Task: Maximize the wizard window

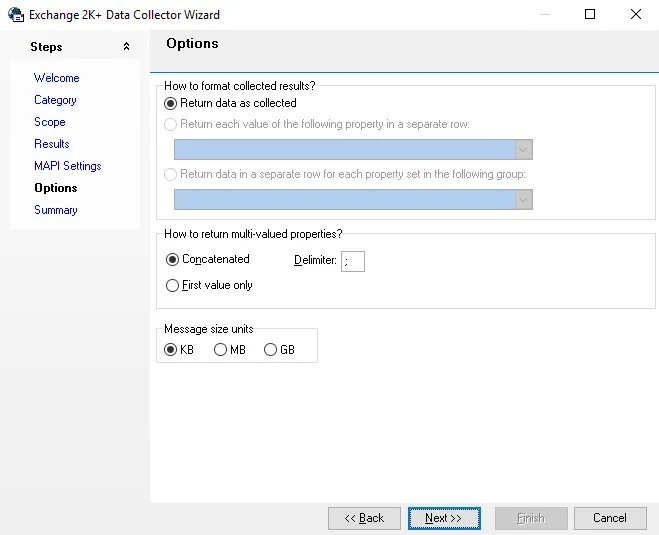Action: pyautogui.click(x=590, y=14)
